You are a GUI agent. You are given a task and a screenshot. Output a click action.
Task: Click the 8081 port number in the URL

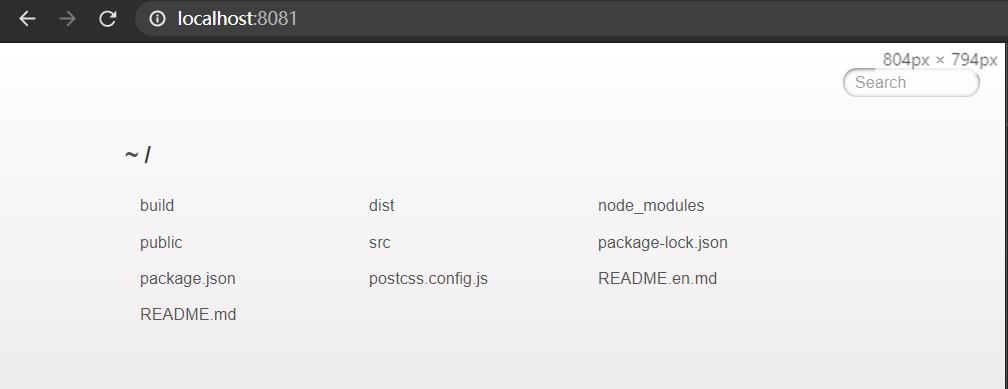[277, 19]
